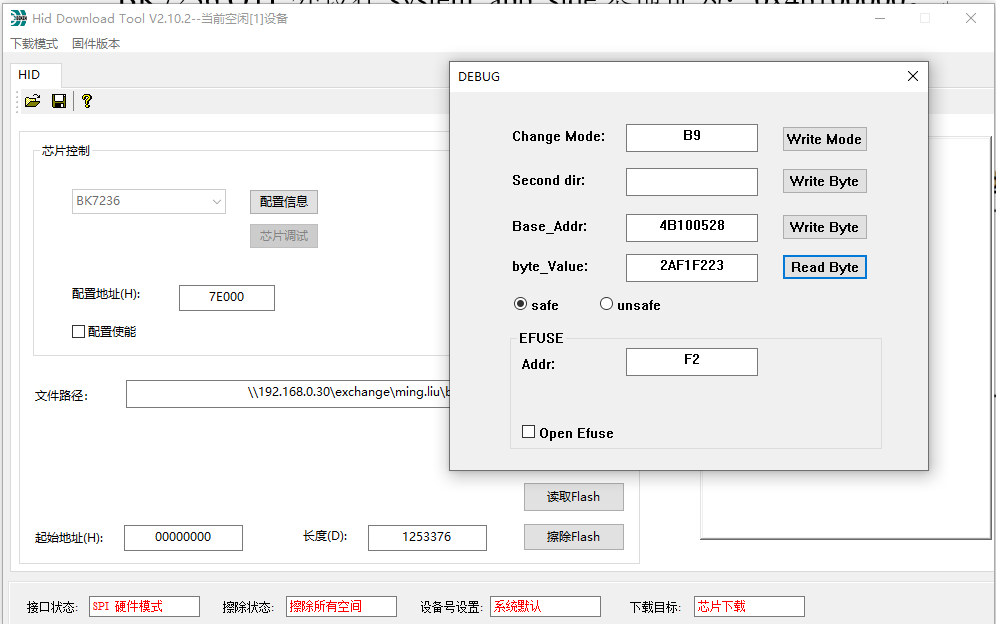Click the open file folder toolbar icon
996x624 pixels.
point(33,101)
